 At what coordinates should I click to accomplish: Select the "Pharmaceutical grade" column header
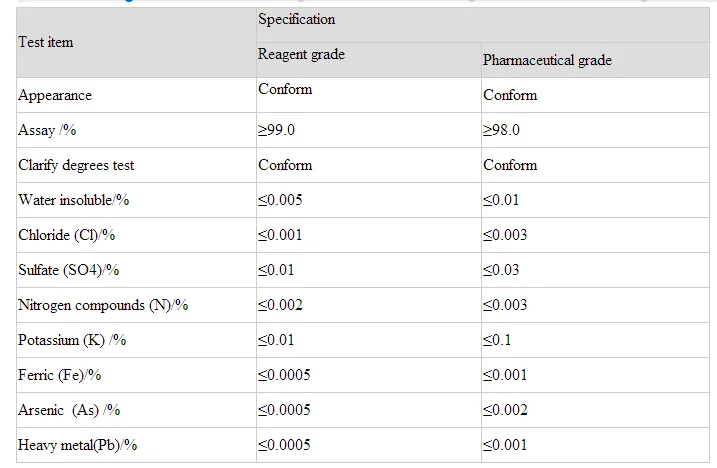click(547, 61)
